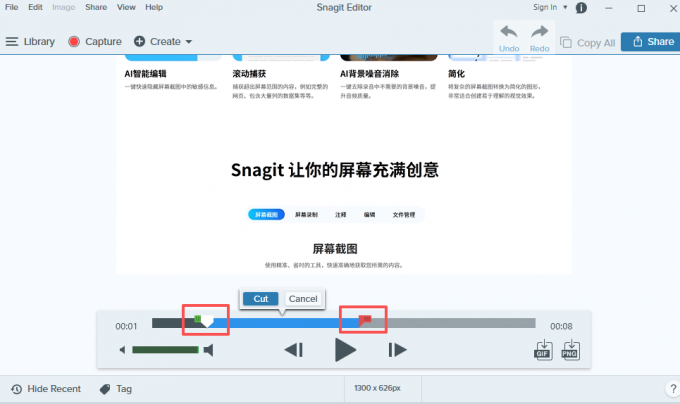This screenshot has height=404, width=680.
Task: Open the Library hamburger menu
Action: (x=12, y=42)
